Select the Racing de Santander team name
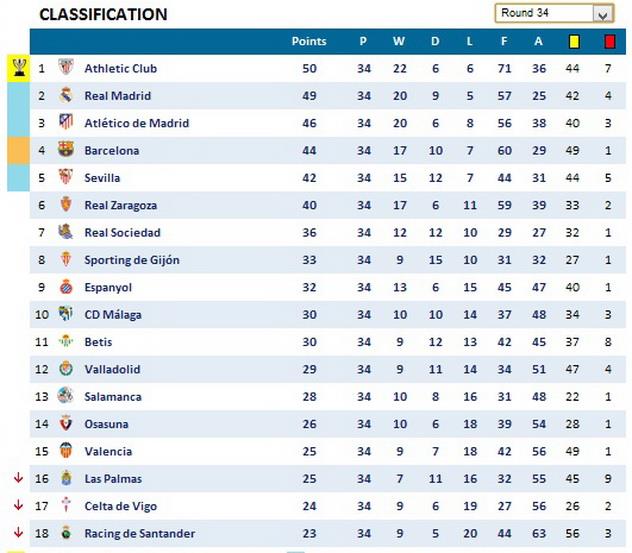Screen dimensions: 632x553 (139, 534)
